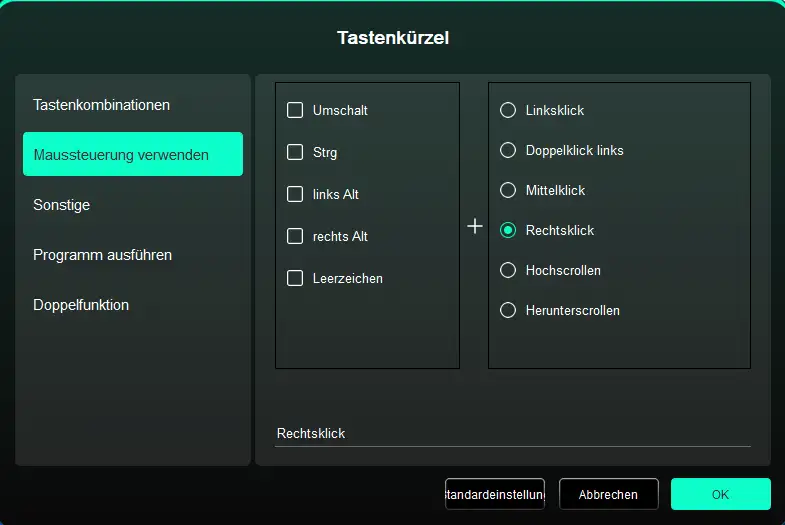Select the Rechtsklick radio button

tap(508, 230)
